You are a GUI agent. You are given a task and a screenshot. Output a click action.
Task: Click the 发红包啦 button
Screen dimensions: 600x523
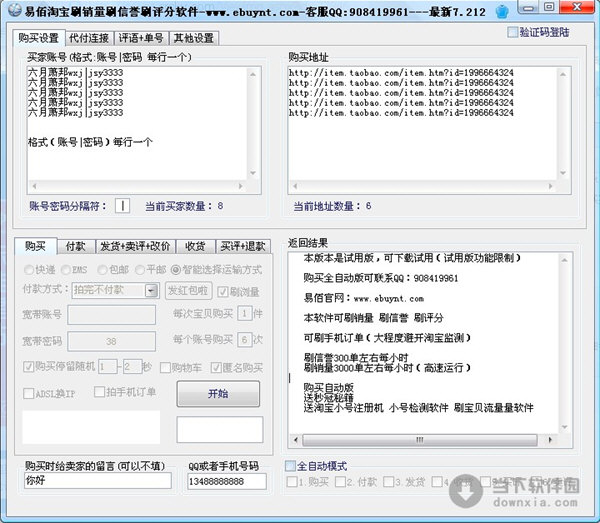pyautogui.click(x=188, y=291)
